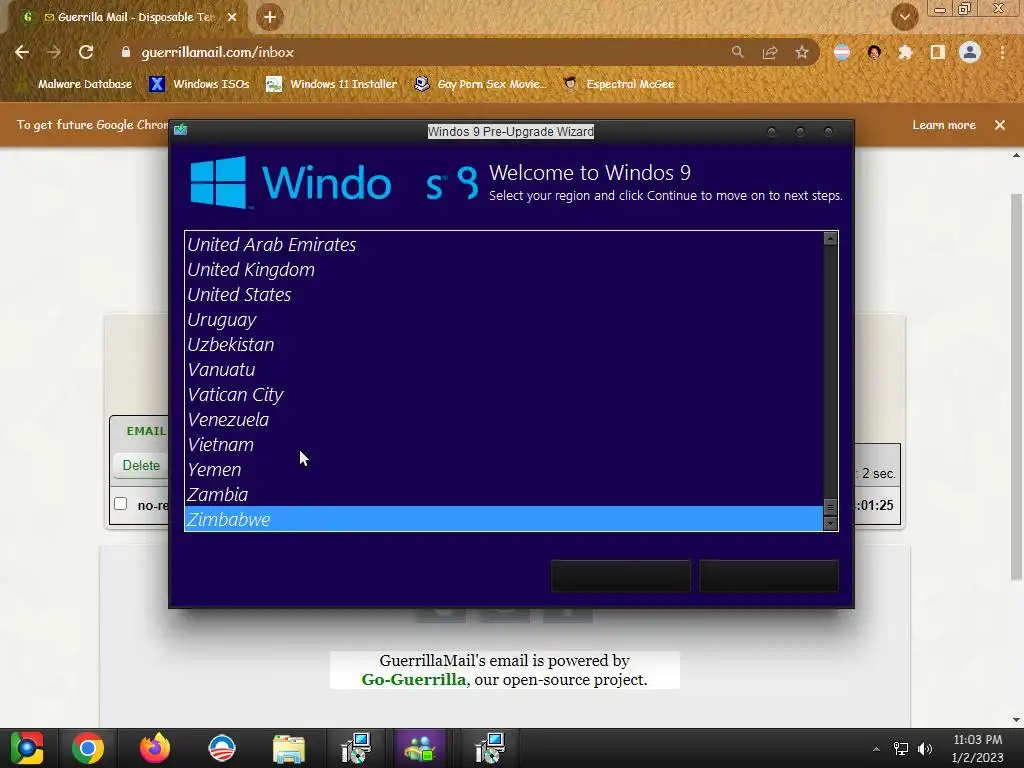Click the wizard title bar app icon
The width and height of the screenshot is (1024, 768).
coord(181,130)
